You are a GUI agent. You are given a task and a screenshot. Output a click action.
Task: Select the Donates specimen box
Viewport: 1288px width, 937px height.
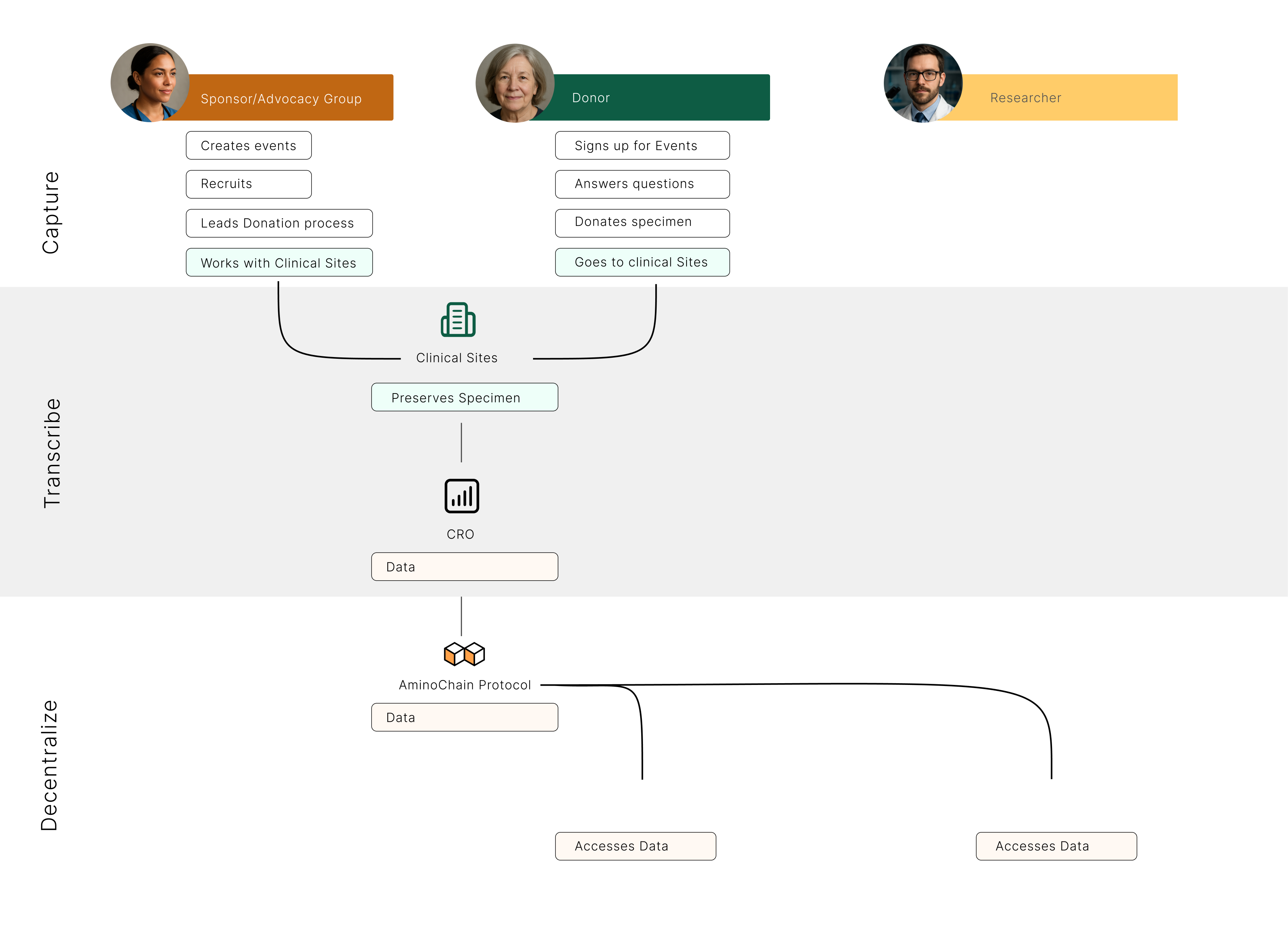tap(642, 223)
